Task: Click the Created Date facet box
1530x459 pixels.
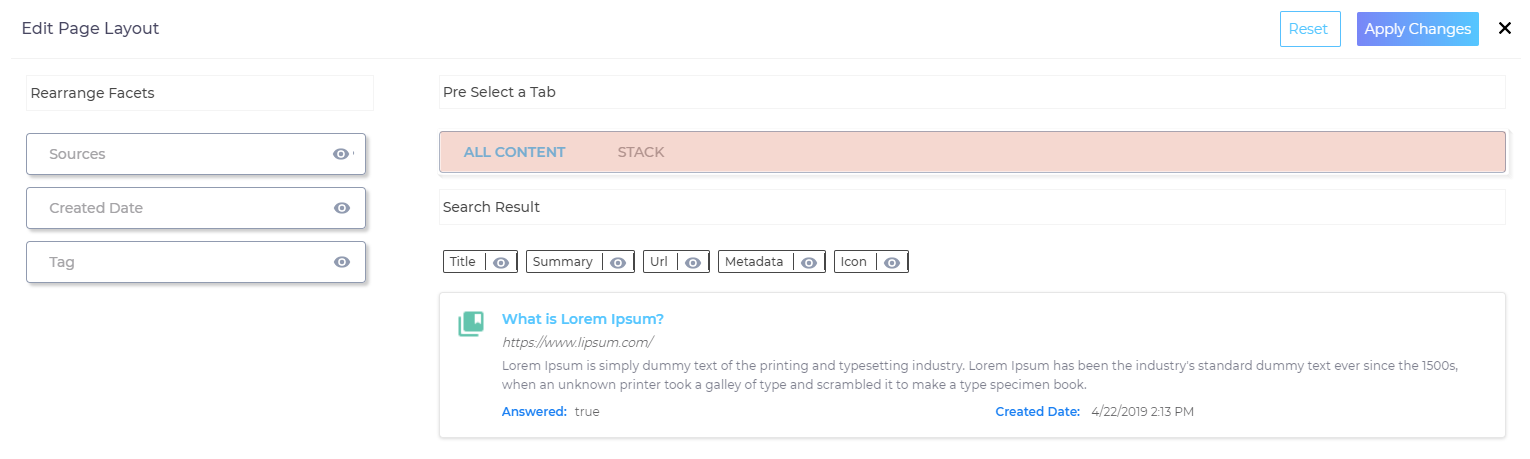Action: 180,208
